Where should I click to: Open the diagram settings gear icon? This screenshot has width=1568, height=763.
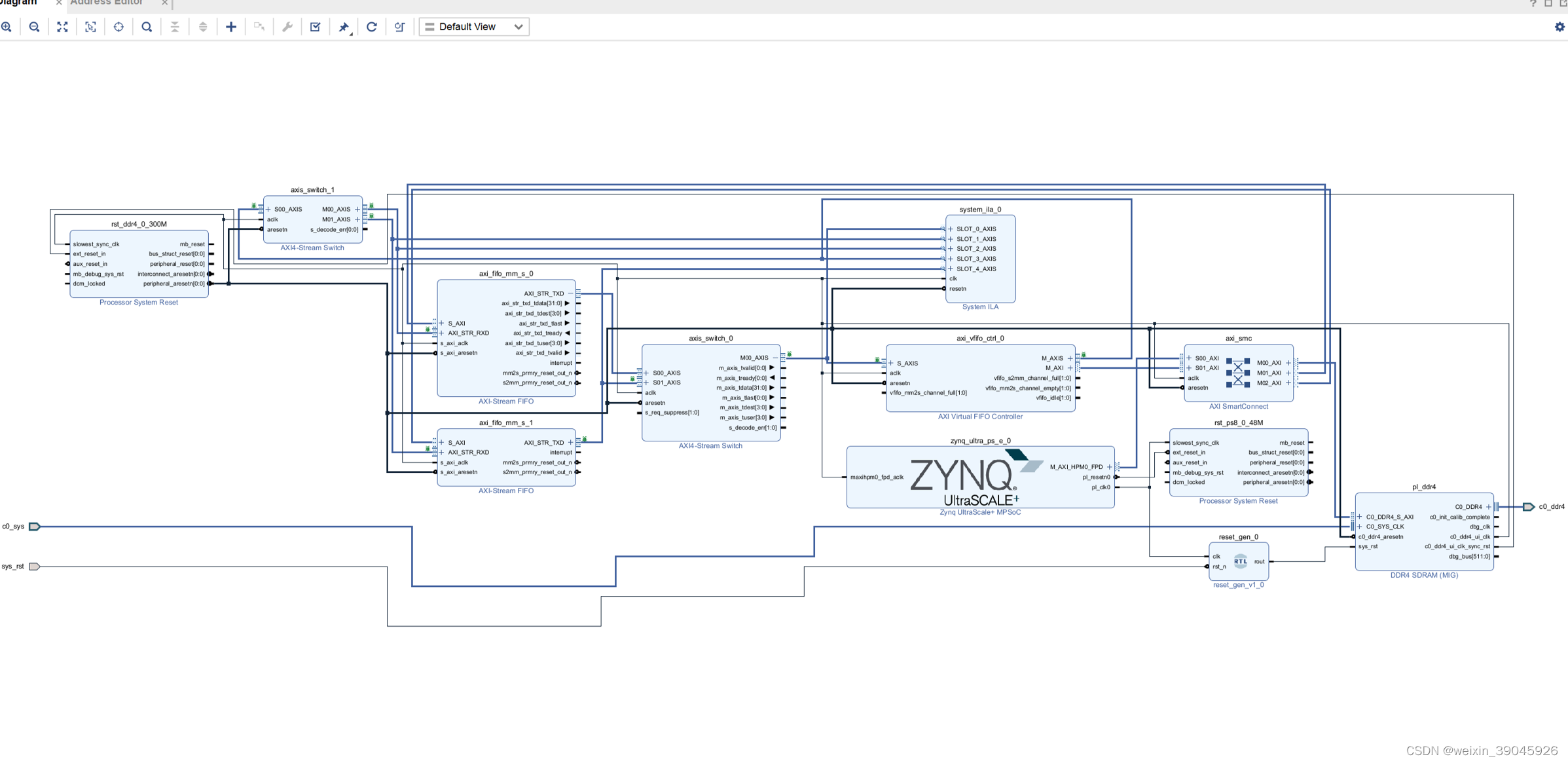click(1559, 27)
